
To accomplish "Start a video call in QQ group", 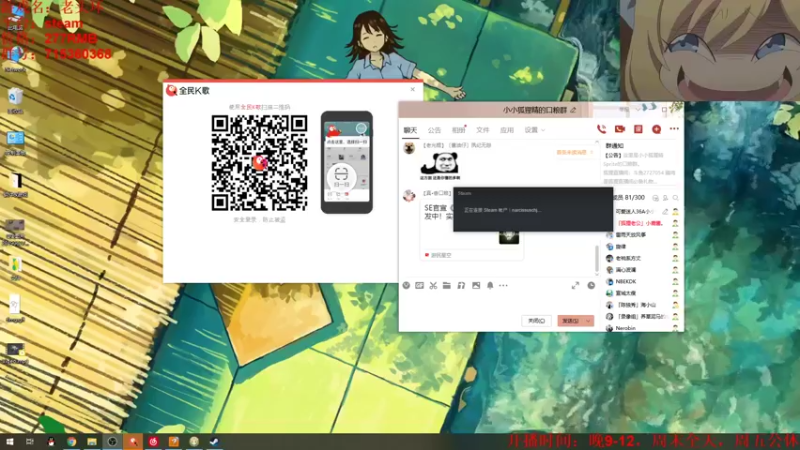I will click(x=619, y=129).
